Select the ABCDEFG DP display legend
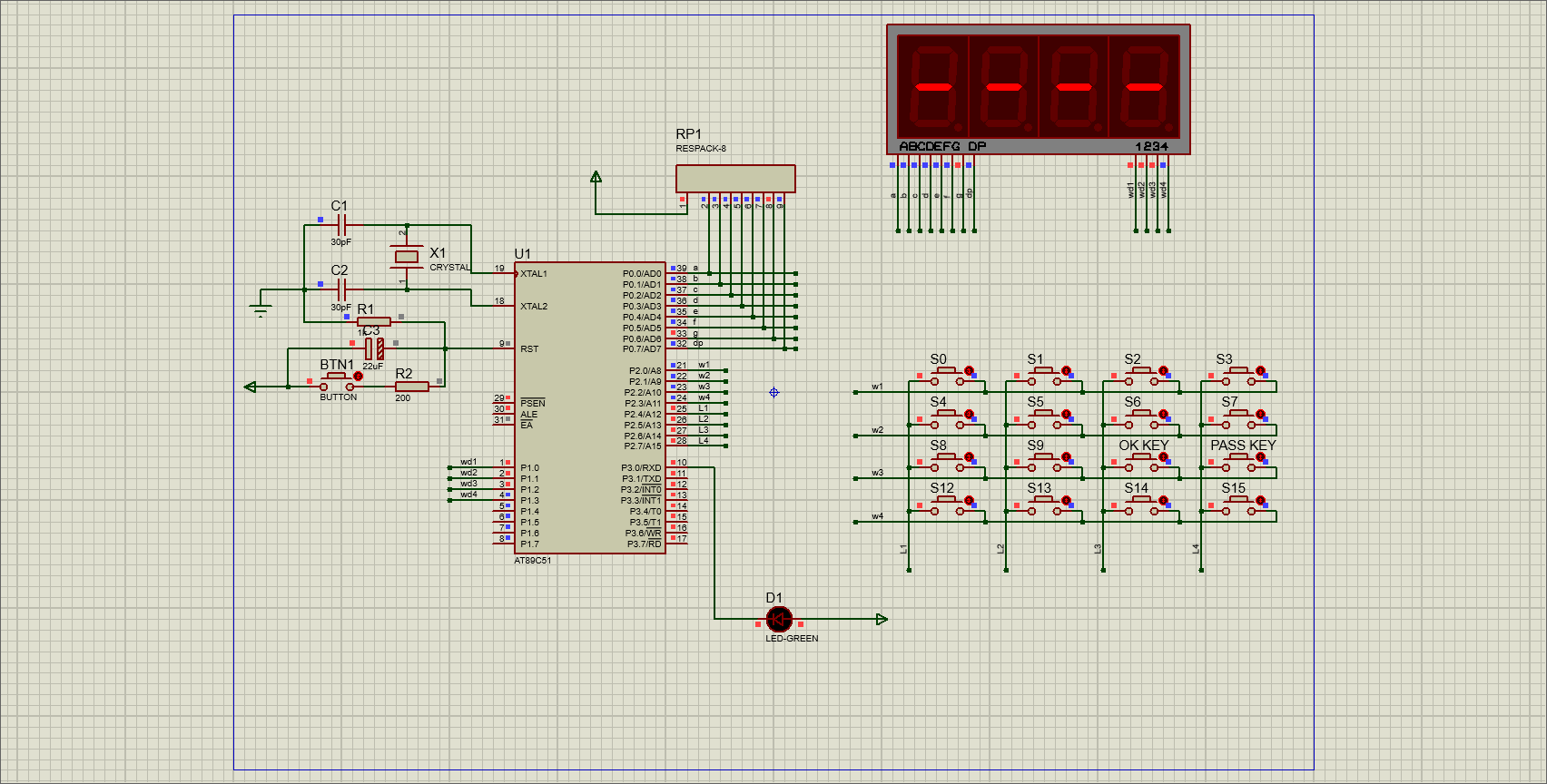Screen dimensions: 1547x784 tap(942, 146)
